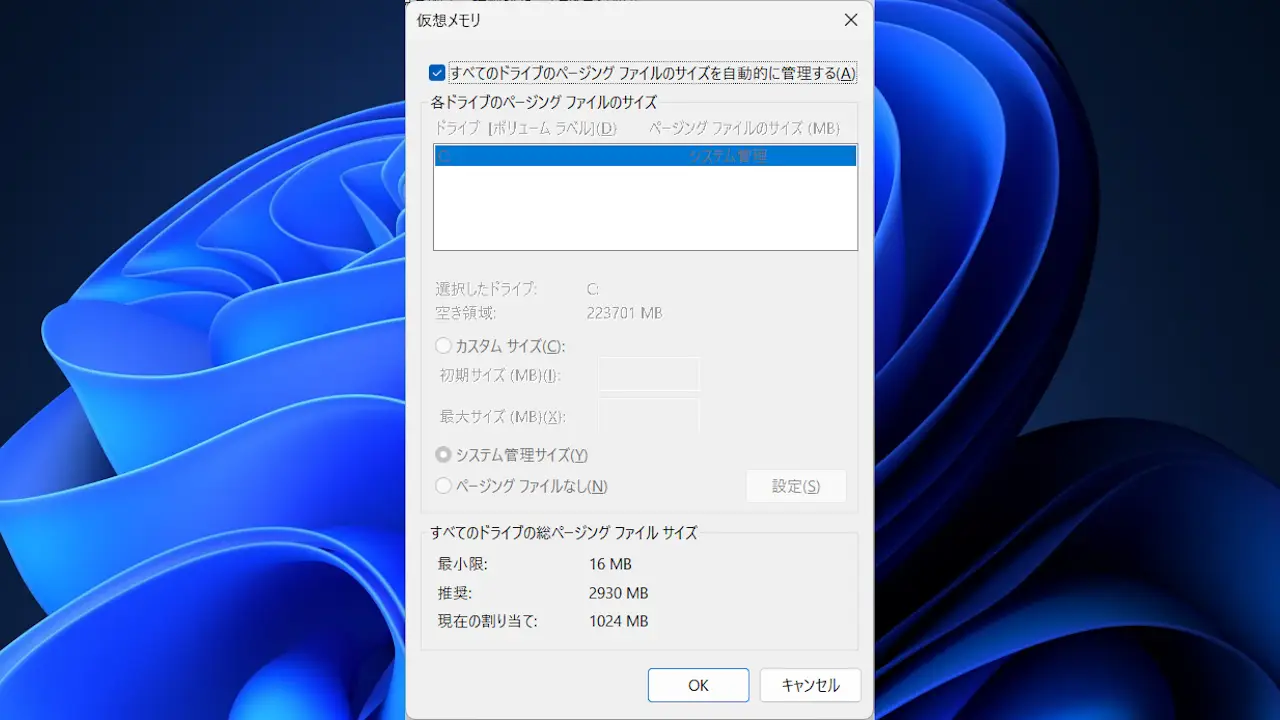
Task: Click the 仮想メモリ title bar text
Action: [449, 20]
